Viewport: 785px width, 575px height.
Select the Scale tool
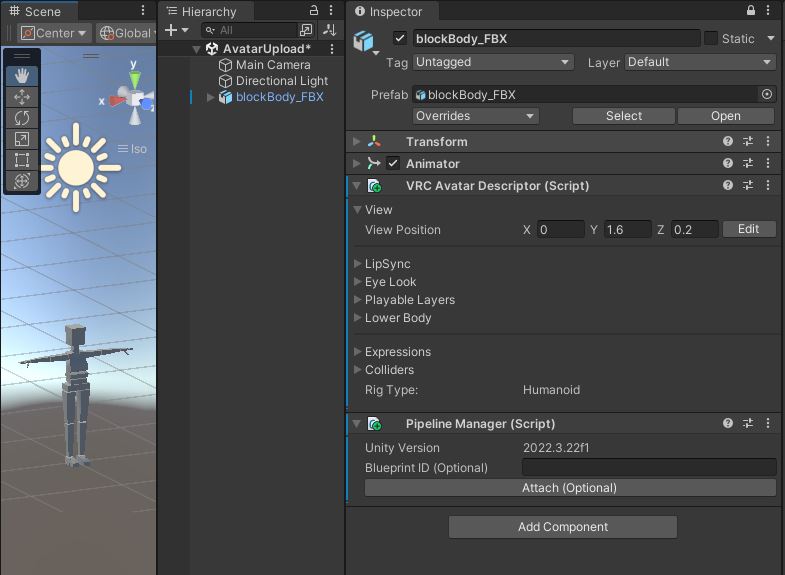tap(22, 139)
